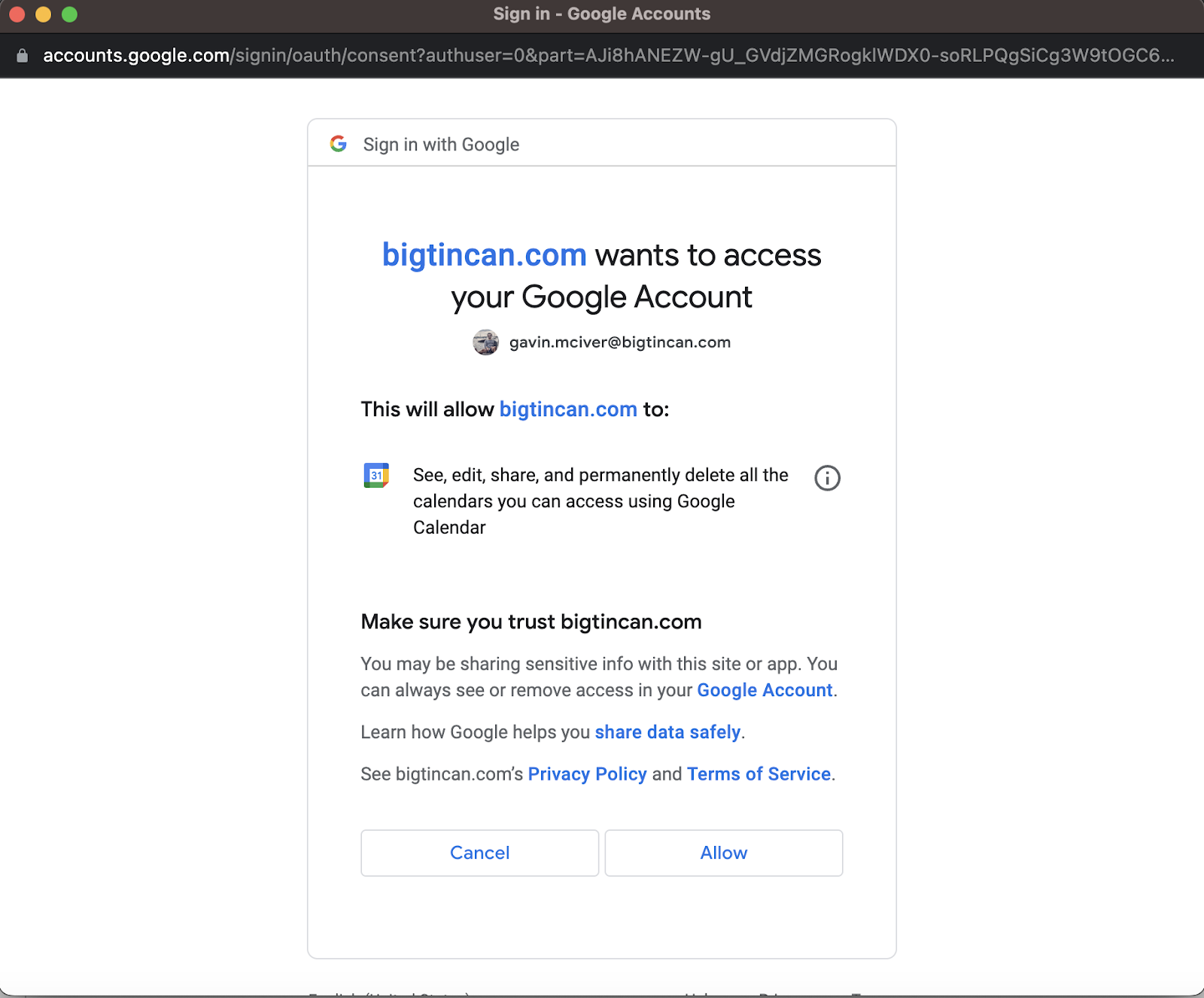Viewport: 1204px width, 998px height.
Task: Click 'Sign in with Google' header text
Action: (441, 145)
